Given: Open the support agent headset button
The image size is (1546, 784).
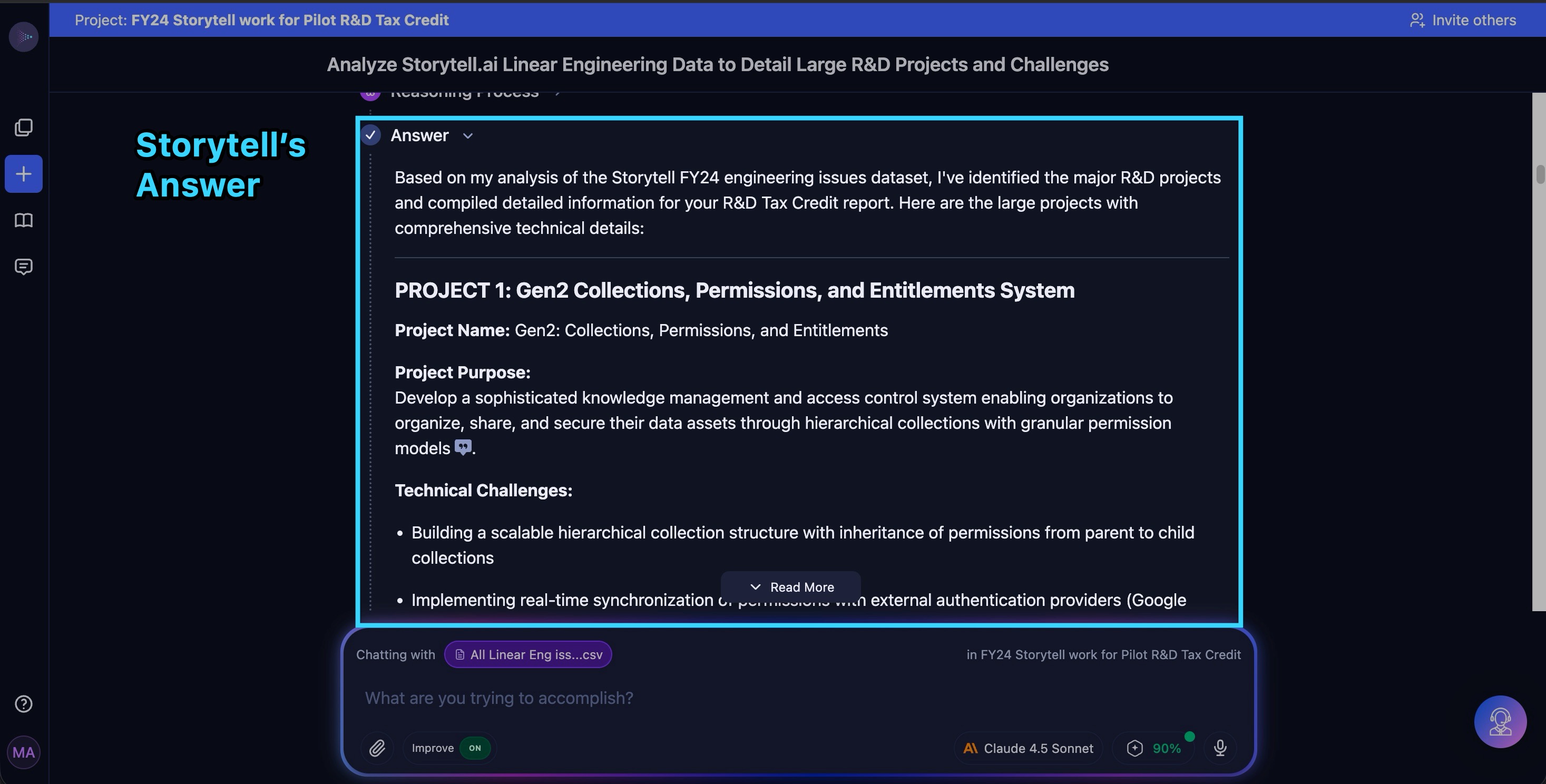Looking at the screenshot, I should [1500, 722].
